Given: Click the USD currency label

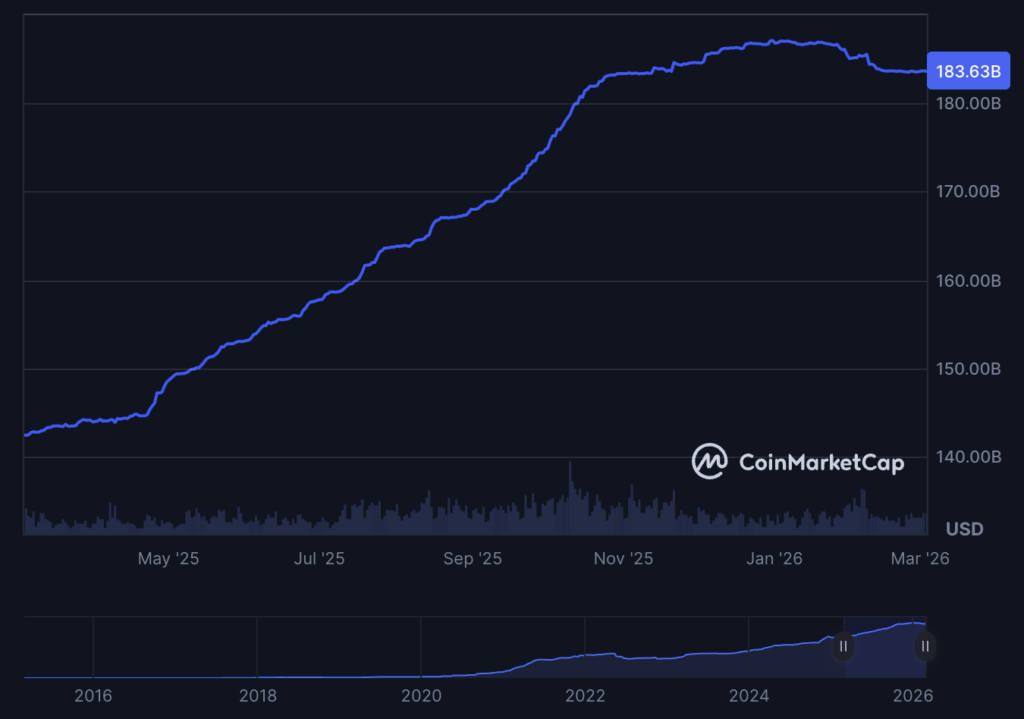Looking at the screenshot, I should (x=964, y=528).
